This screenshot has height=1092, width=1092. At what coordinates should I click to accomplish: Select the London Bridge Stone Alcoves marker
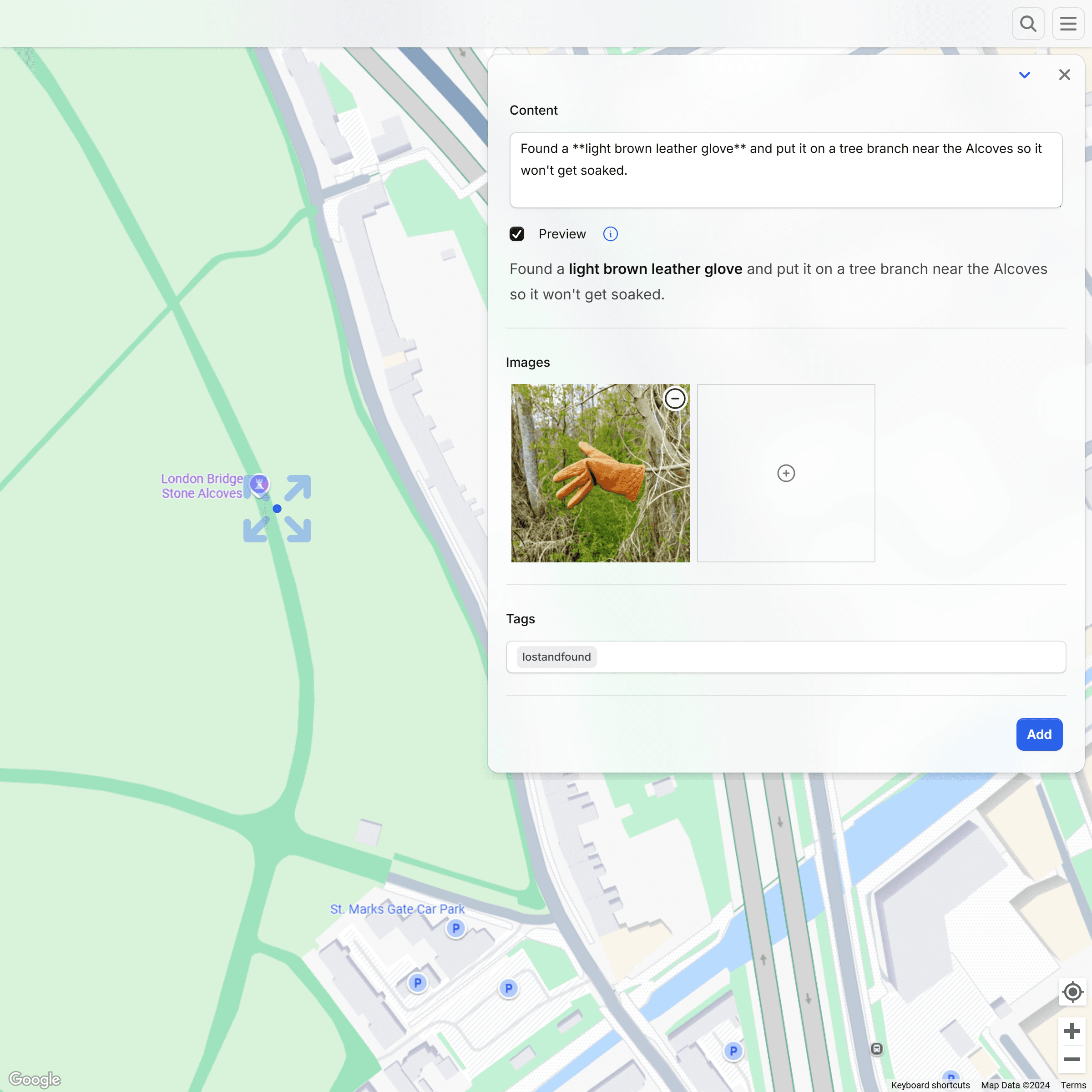pos(259,485)
